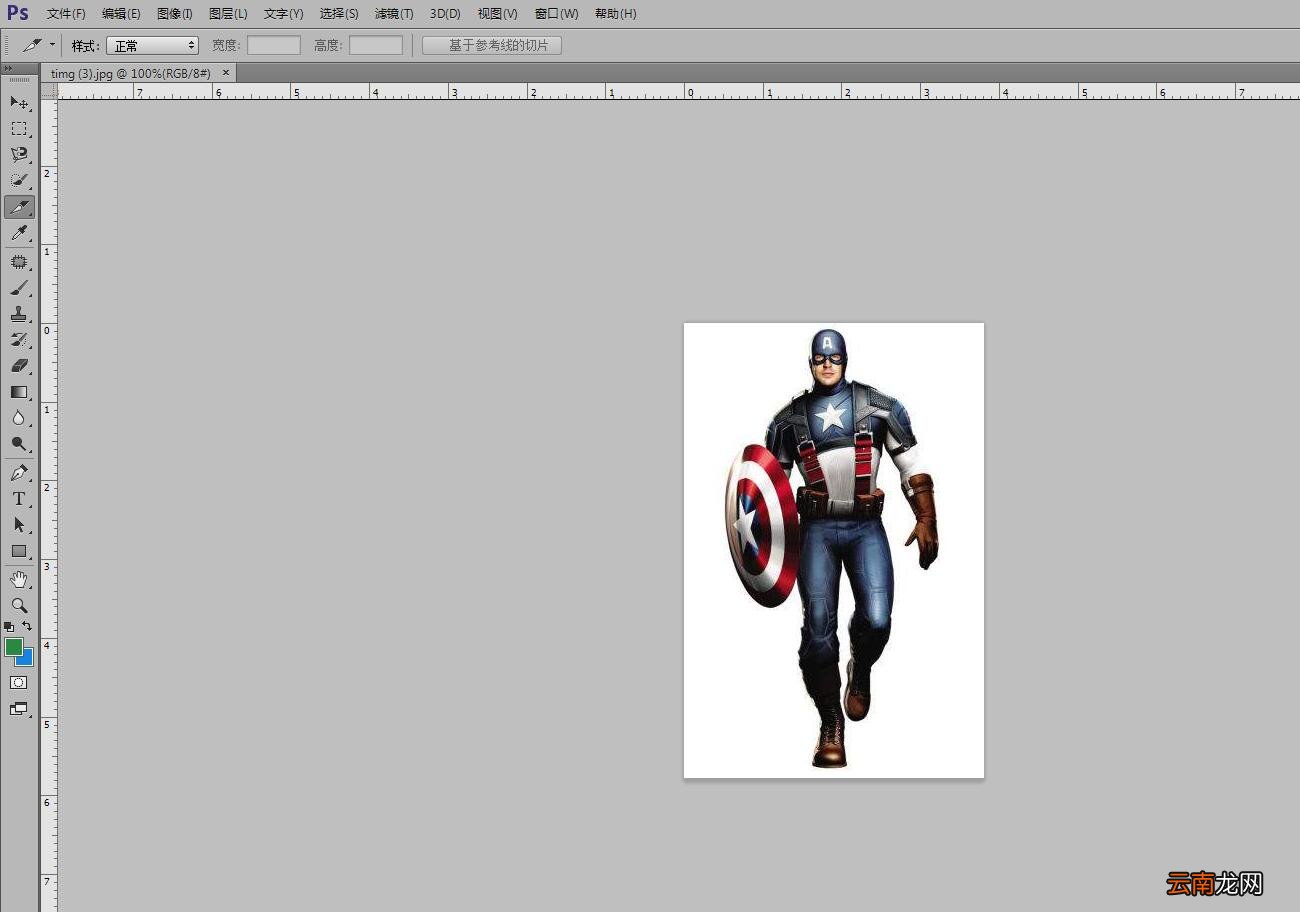Viewport: 1300px width, 912px height.
Task: Switch to the timg (3).jpg document tab
Action: [130, 73]
